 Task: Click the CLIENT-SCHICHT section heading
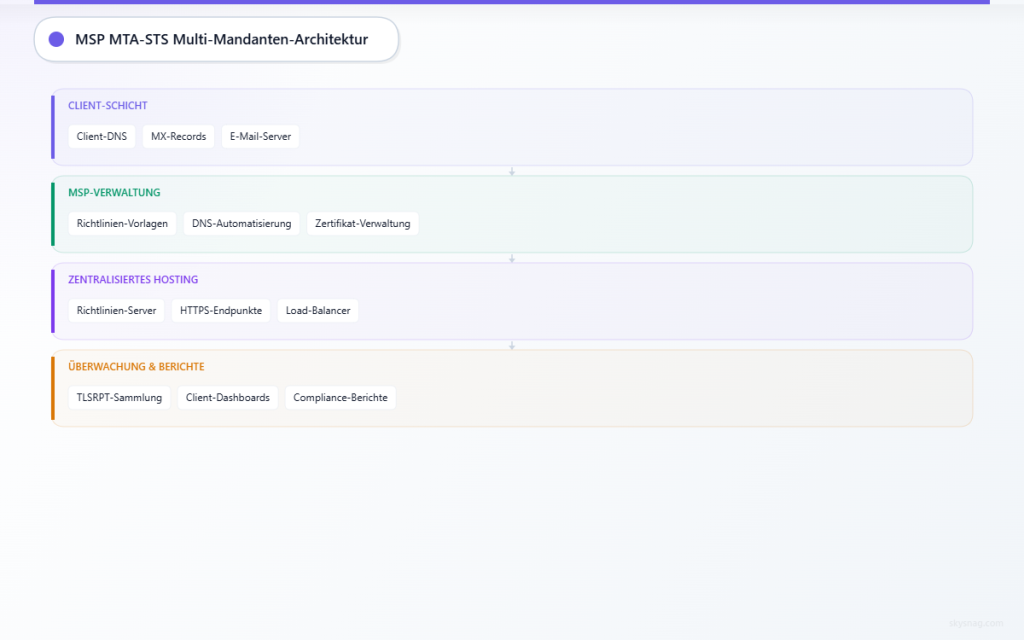tap(108, 105)
